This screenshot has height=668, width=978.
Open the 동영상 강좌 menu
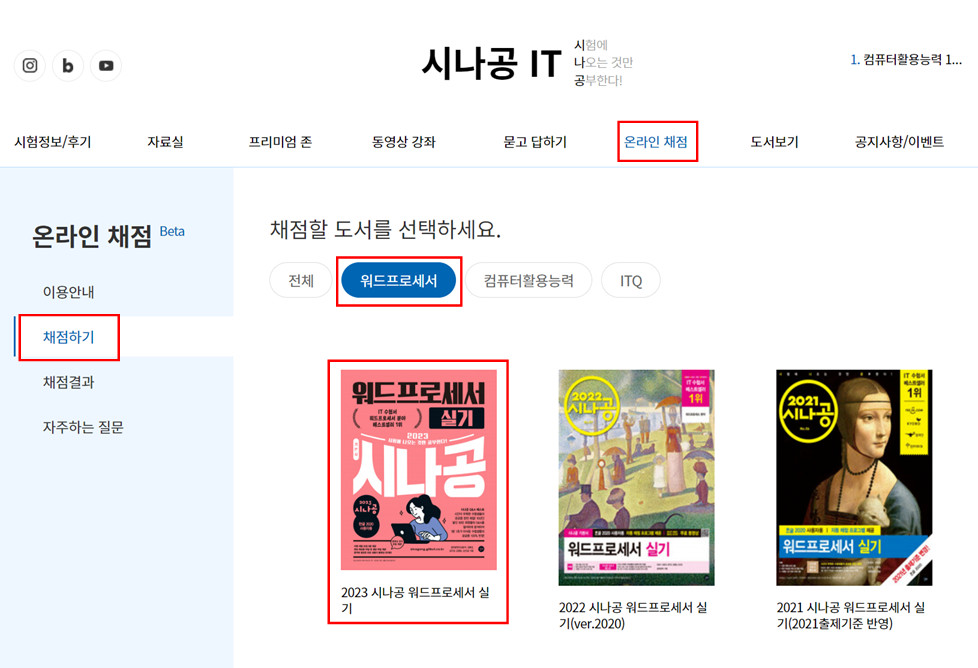404,142
